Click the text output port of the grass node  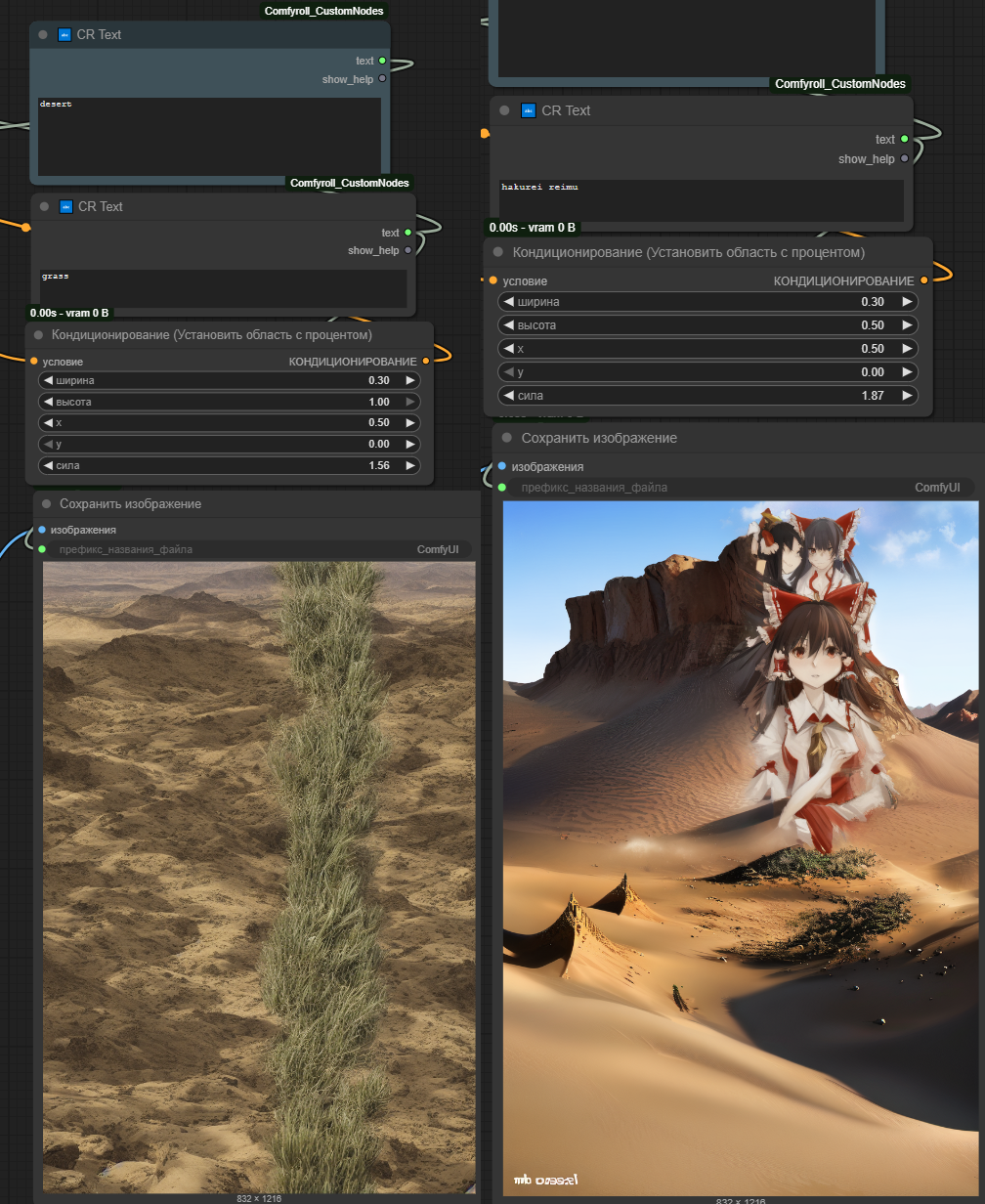pos(407,233)
